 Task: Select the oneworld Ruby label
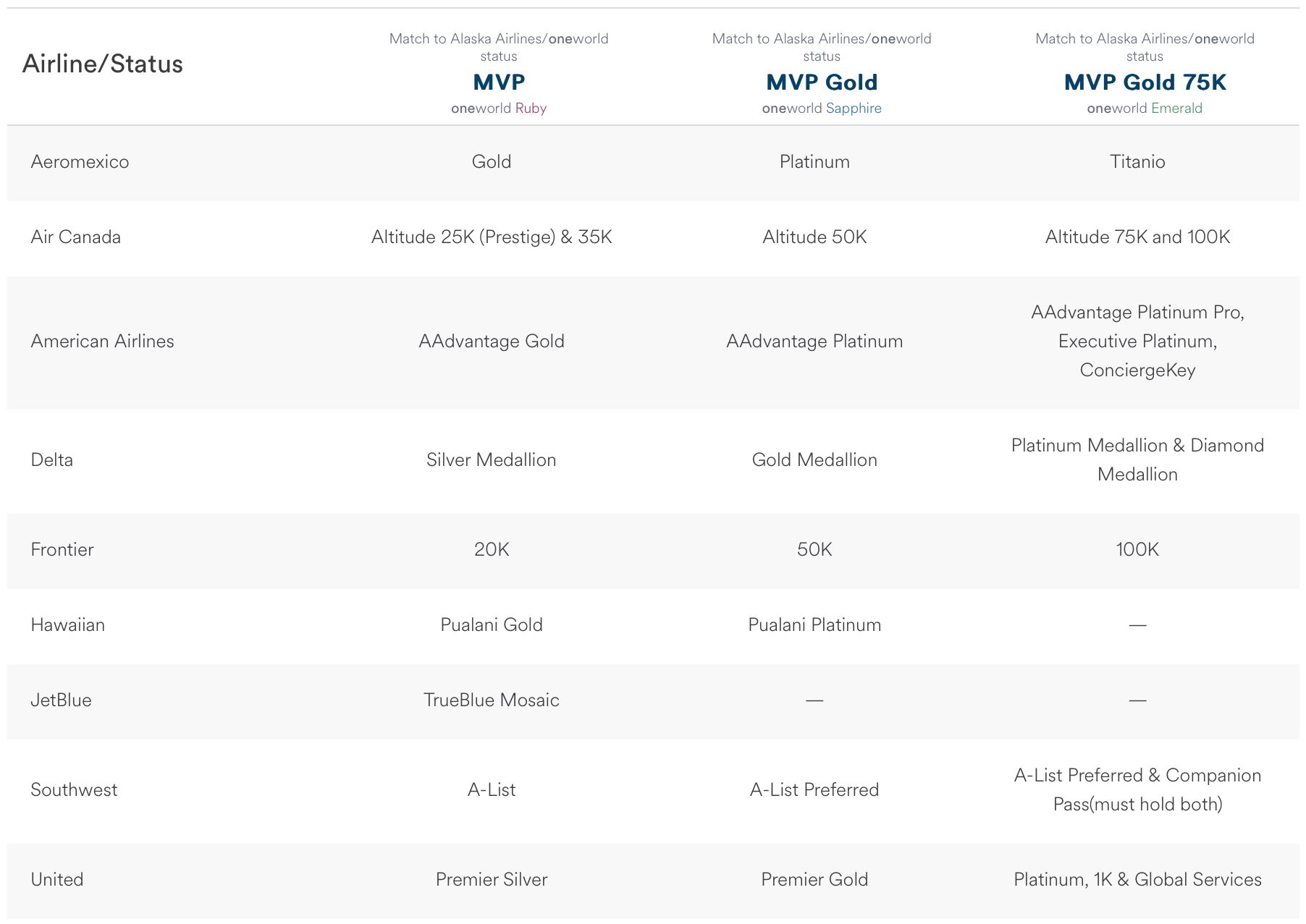tap(499, 109)
